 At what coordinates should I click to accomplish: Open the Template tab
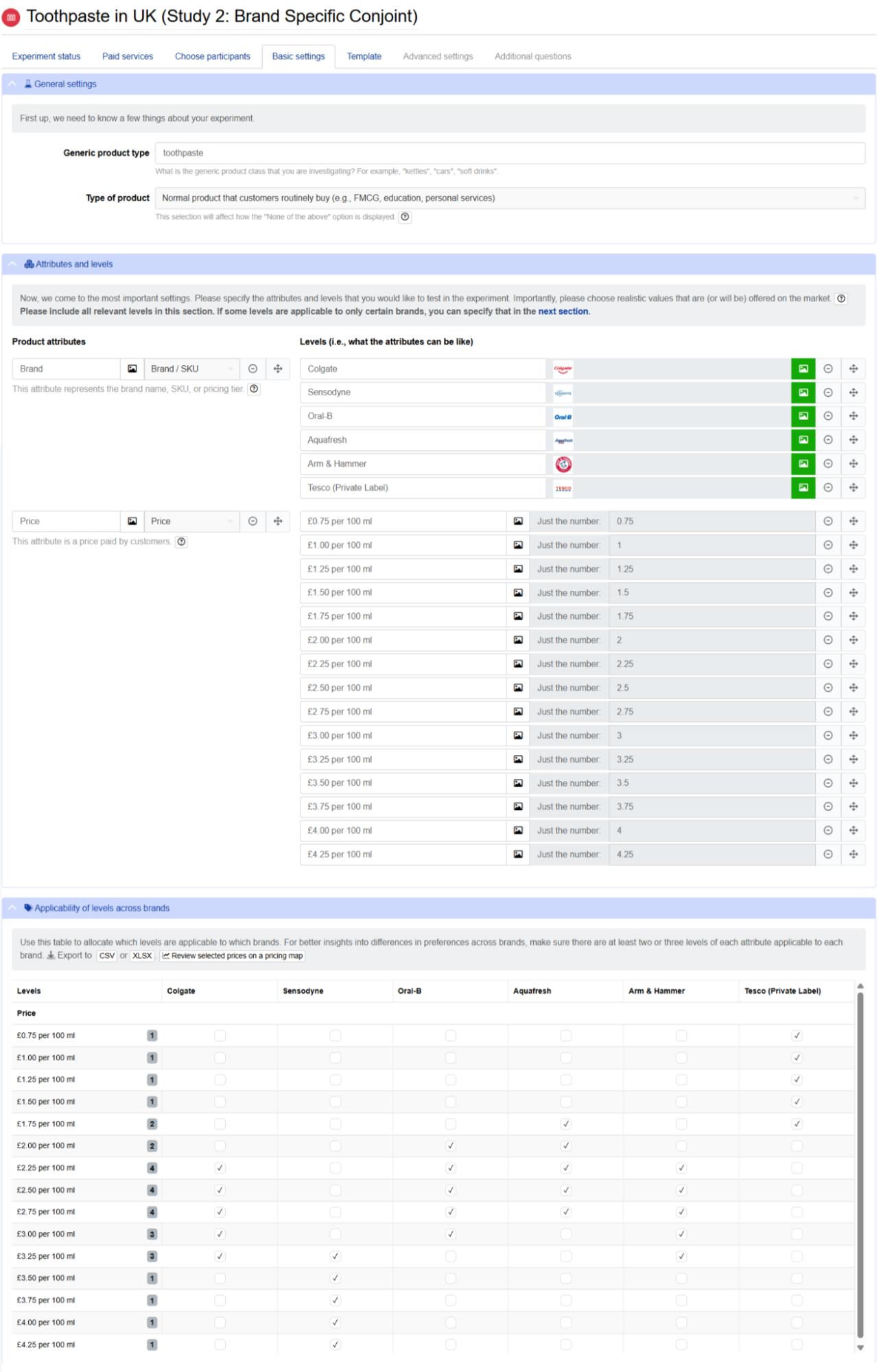364,56
